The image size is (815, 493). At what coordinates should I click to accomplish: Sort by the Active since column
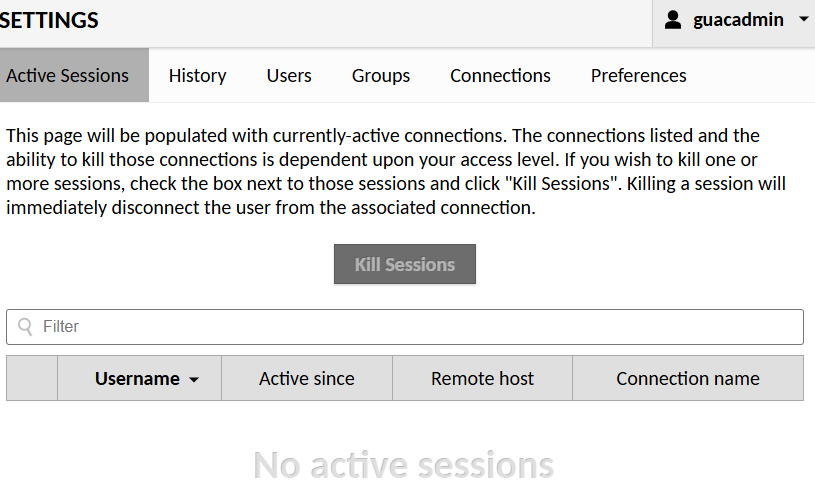pyautogui.click(x=307, y=379)
